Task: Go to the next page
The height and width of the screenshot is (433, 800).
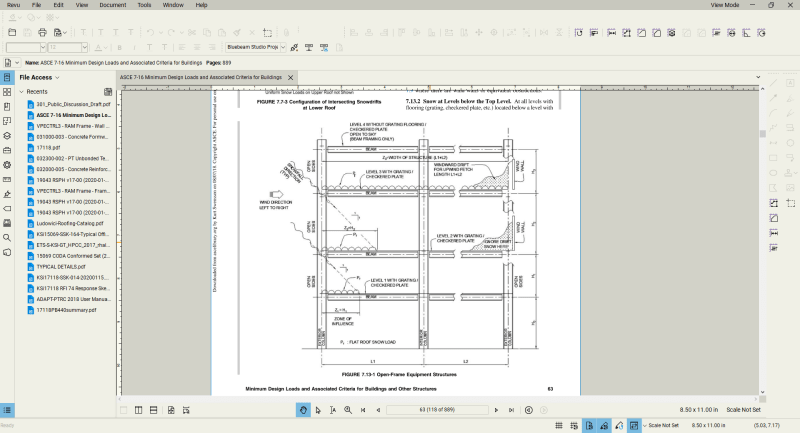Action: 496,410
